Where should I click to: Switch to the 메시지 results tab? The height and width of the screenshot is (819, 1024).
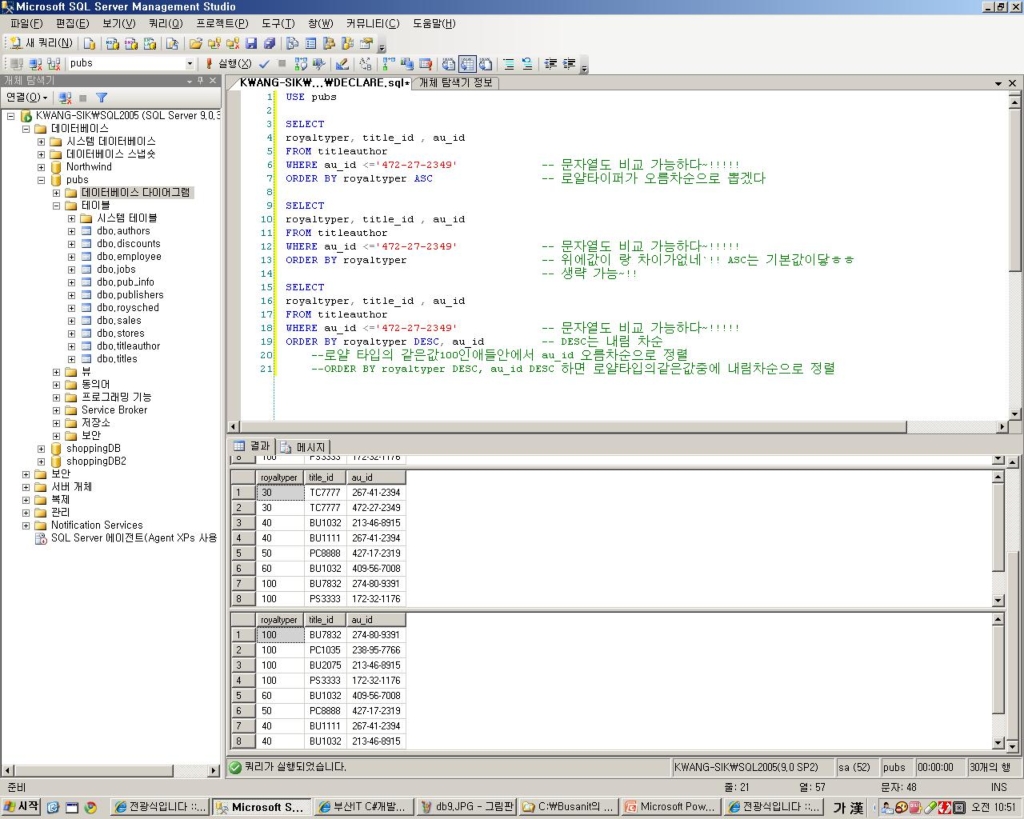pyautogui.click(x=304, y=447)
